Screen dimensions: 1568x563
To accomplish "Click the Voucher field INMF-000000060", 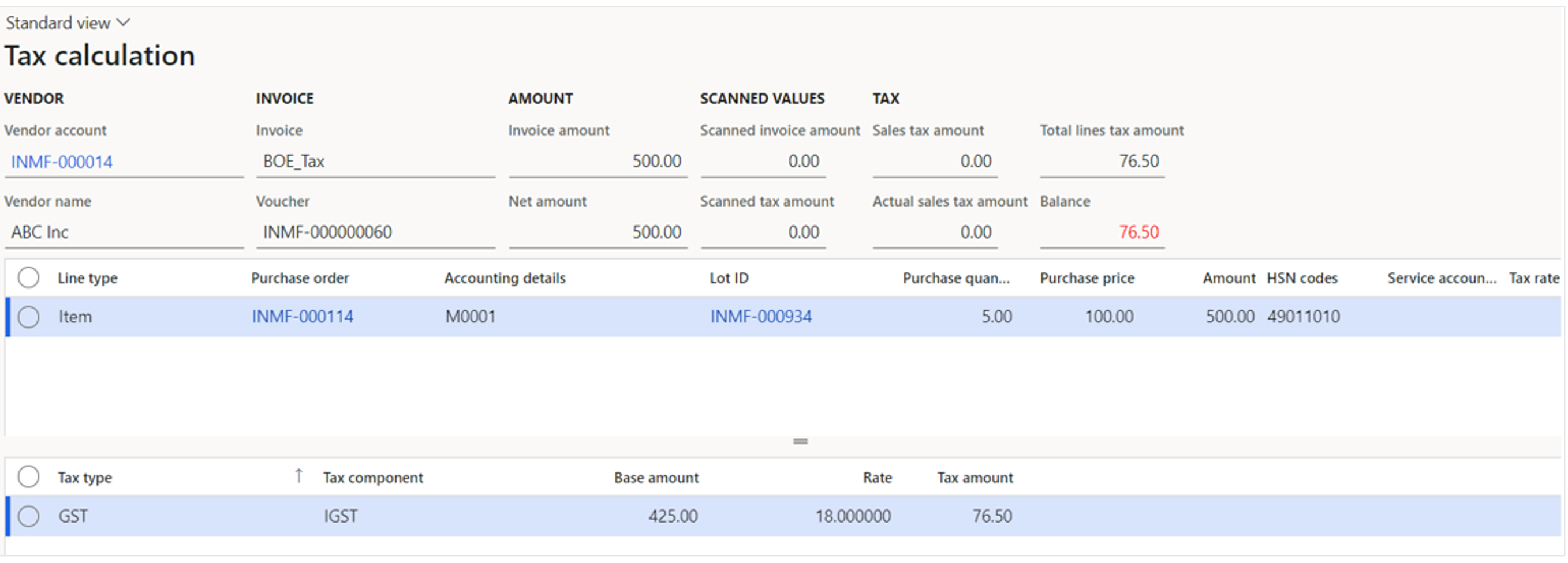I will point(376,233).
